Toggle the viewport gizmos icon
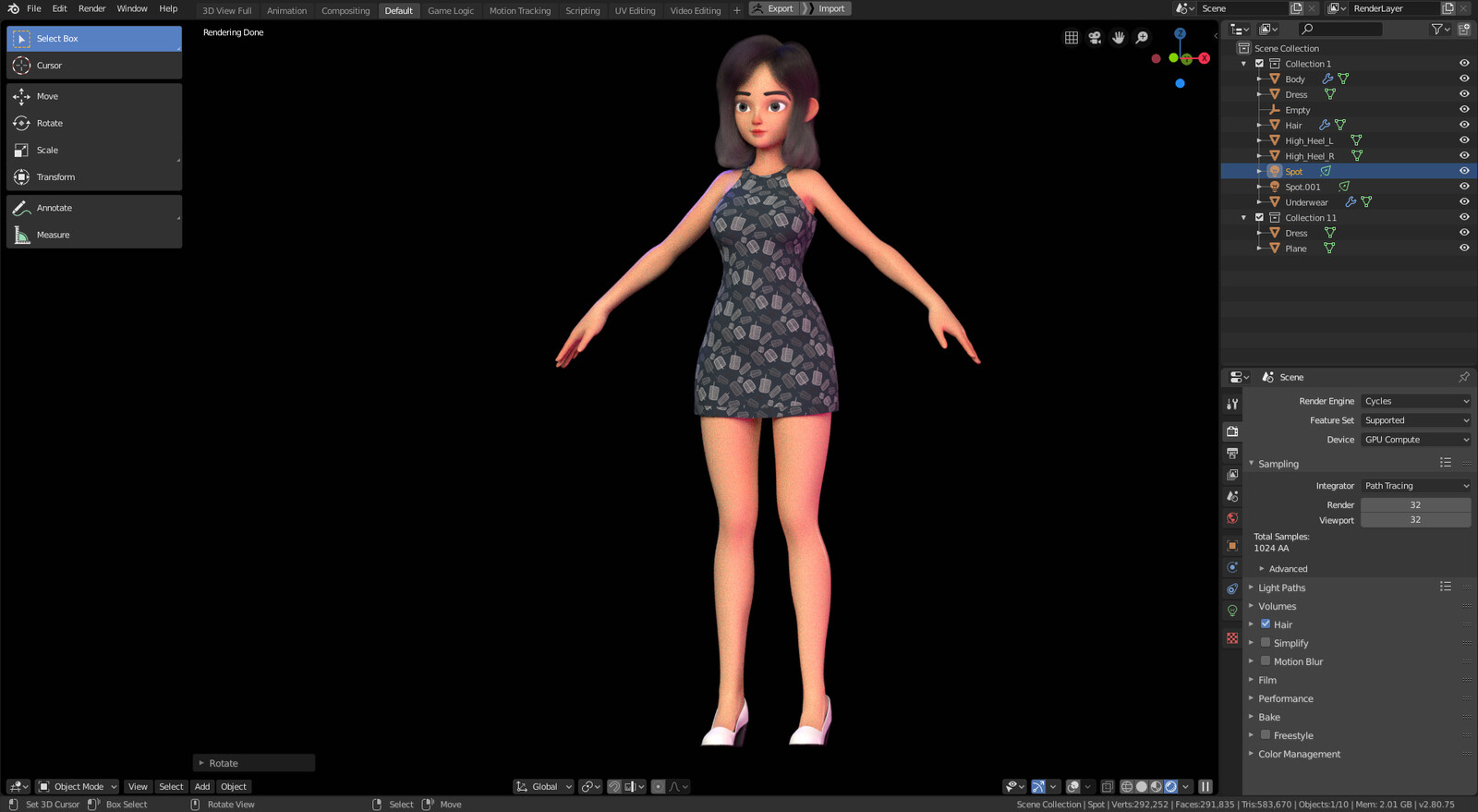Image resolution: width=1478 pixels, height=812 pixels. tap(1038, 787)
